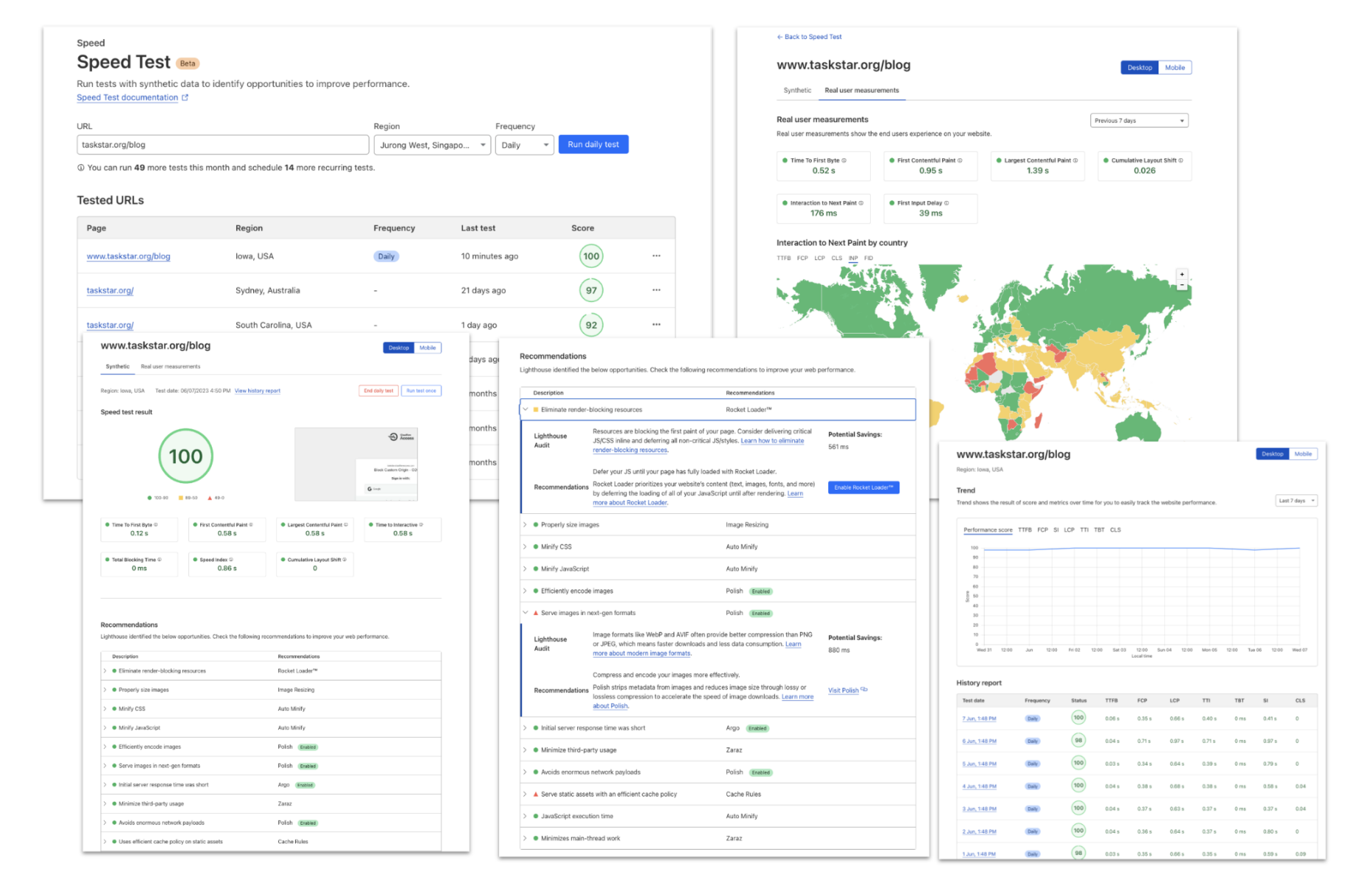This screenshot has width=1372, height=894.
Task: Click the page screenshot thumbnail in speed test result
Action: [356, 464]
